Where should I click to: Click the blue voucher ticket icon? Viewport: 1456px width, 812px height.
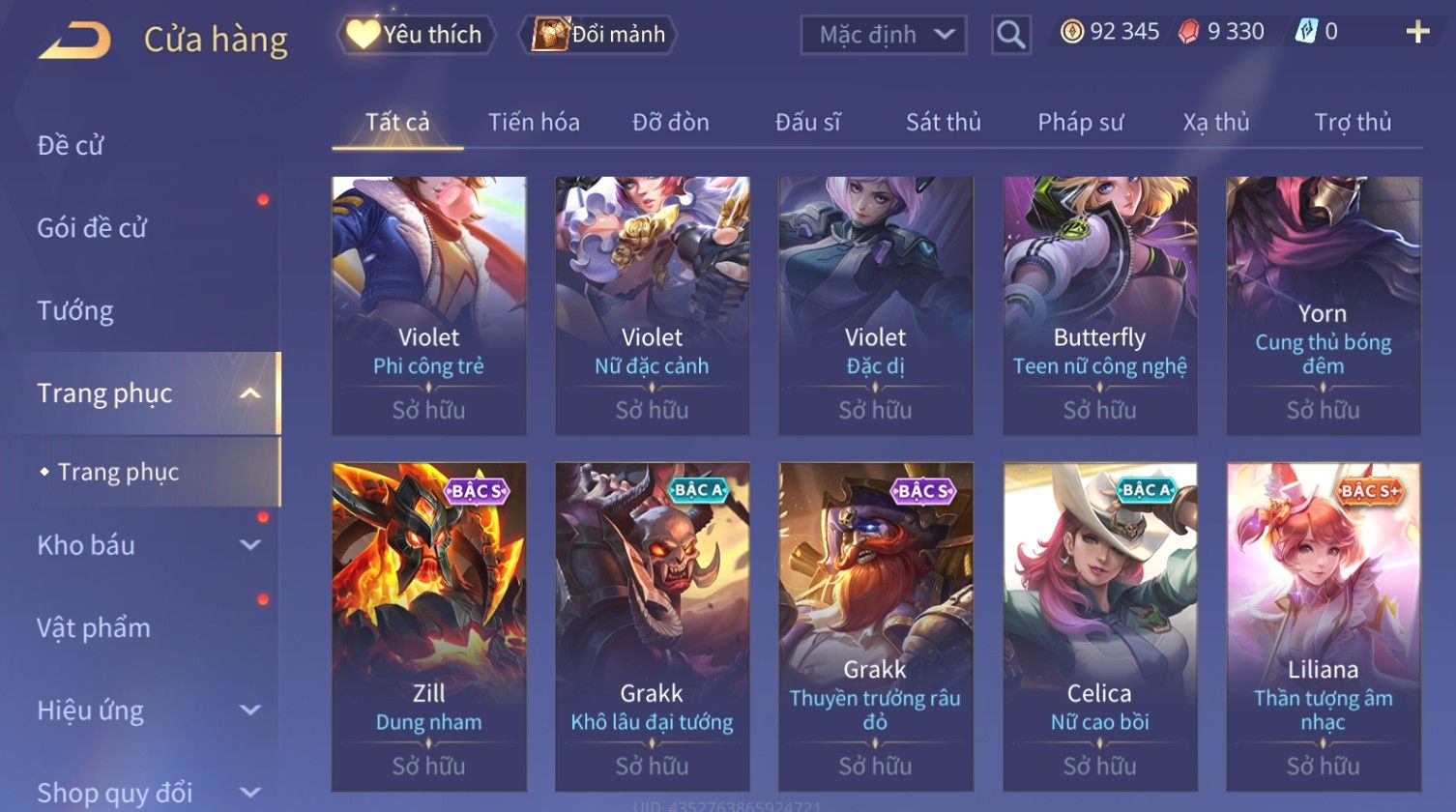(1306, 32)
